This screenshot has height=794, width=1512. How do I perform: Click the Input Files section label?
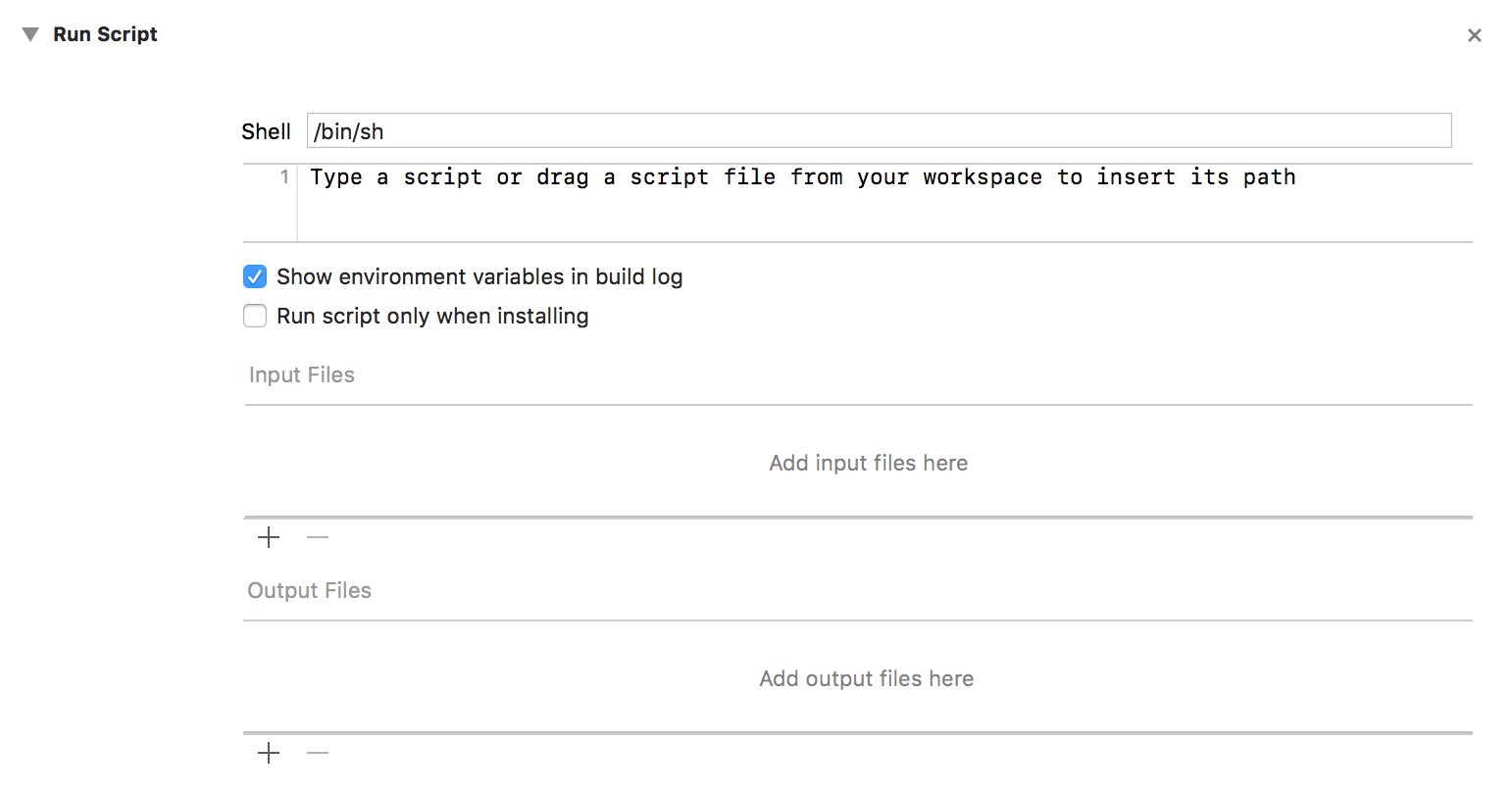[301, 374]
